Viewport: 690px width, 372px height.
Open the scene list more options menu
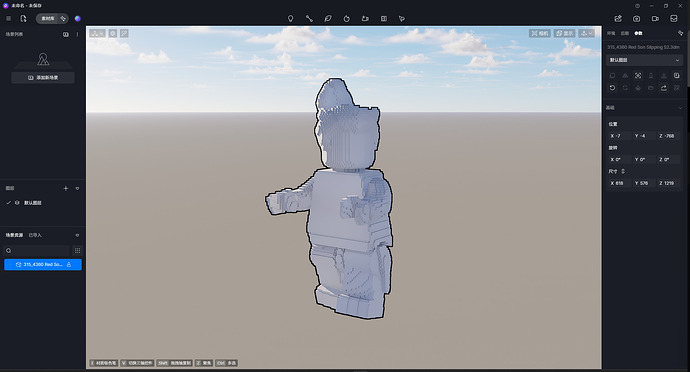point(77,34)
